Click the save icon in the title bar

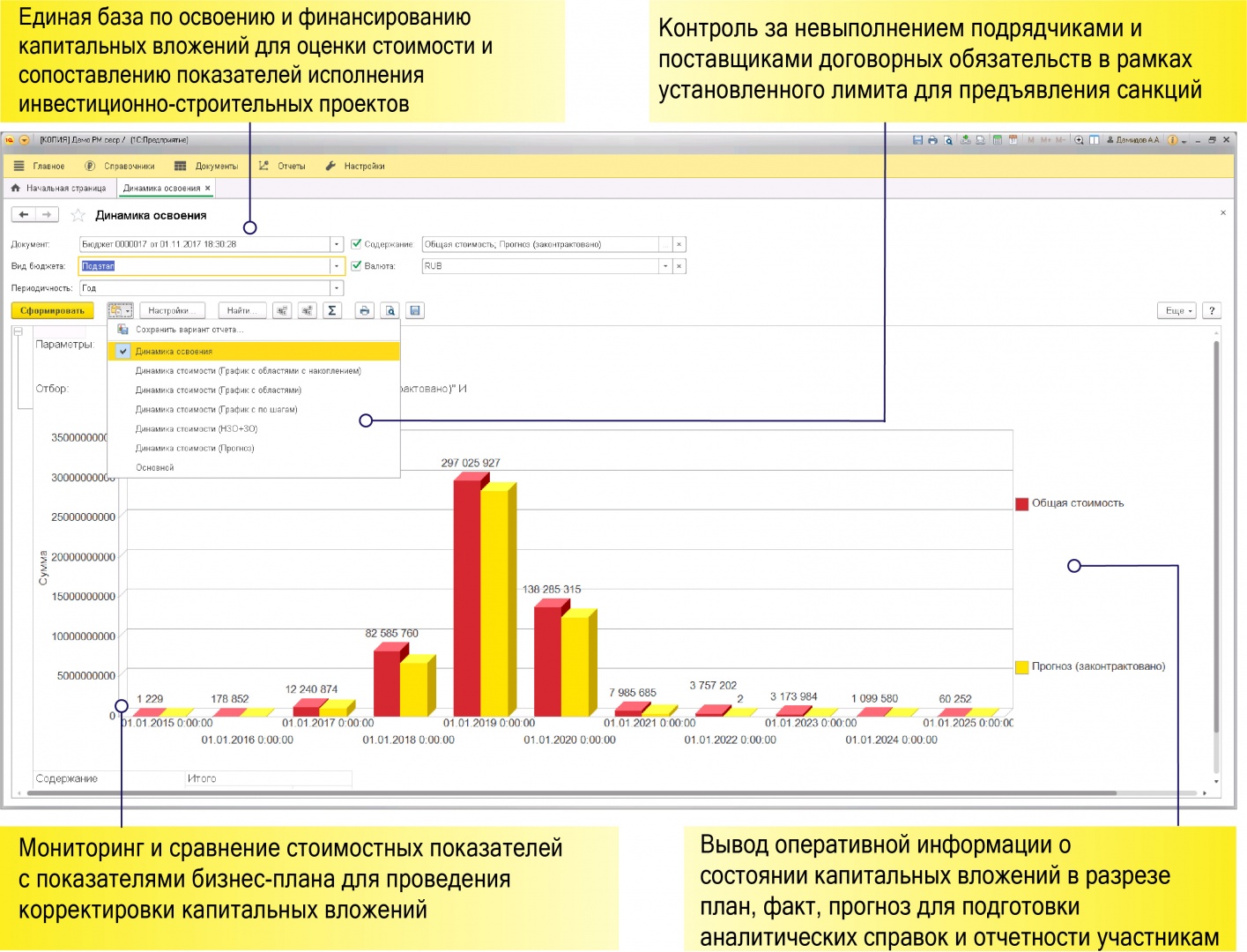[x=917, y=140]
